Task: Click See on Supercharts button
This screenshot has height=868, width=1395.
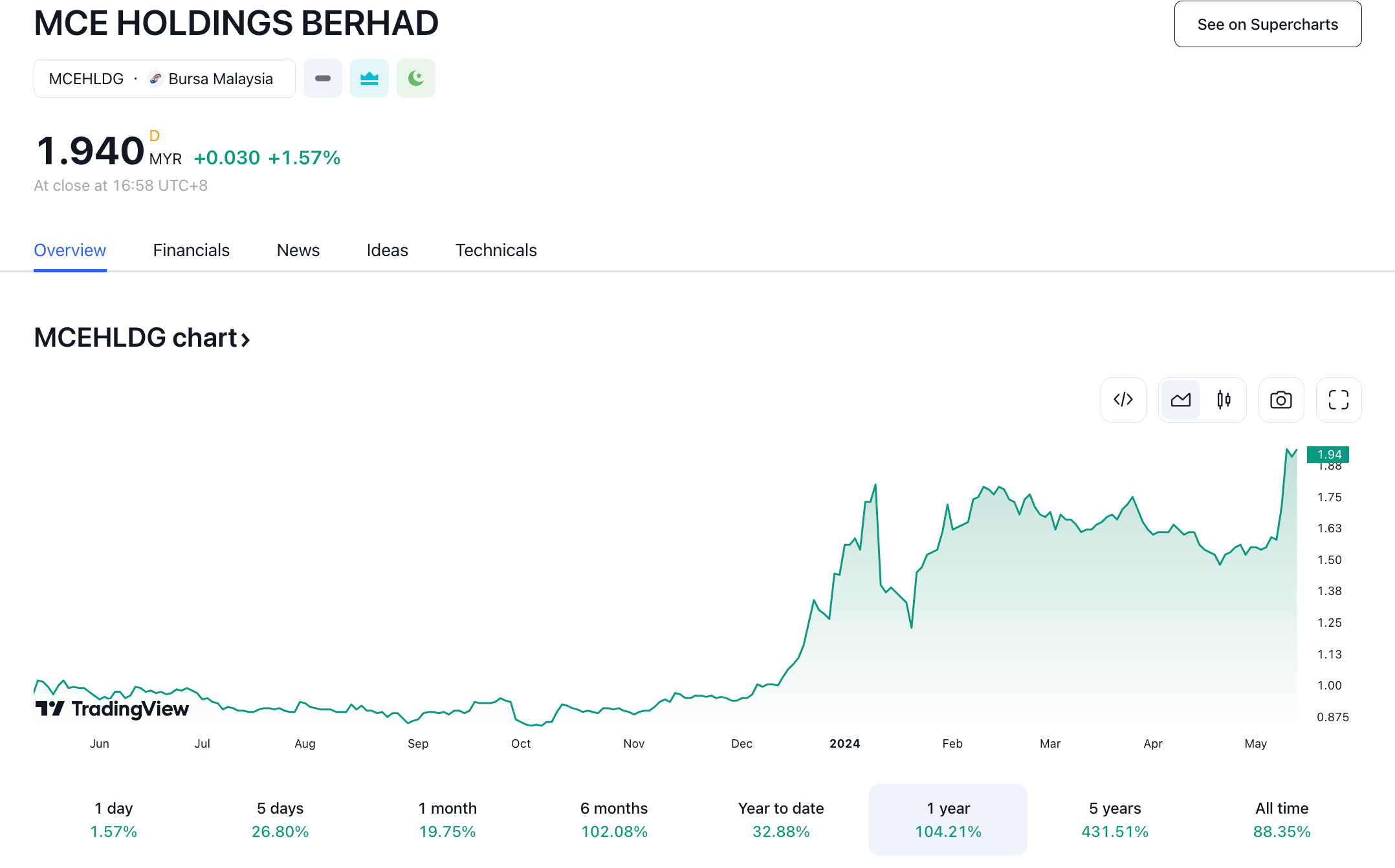Action: 1267,25
